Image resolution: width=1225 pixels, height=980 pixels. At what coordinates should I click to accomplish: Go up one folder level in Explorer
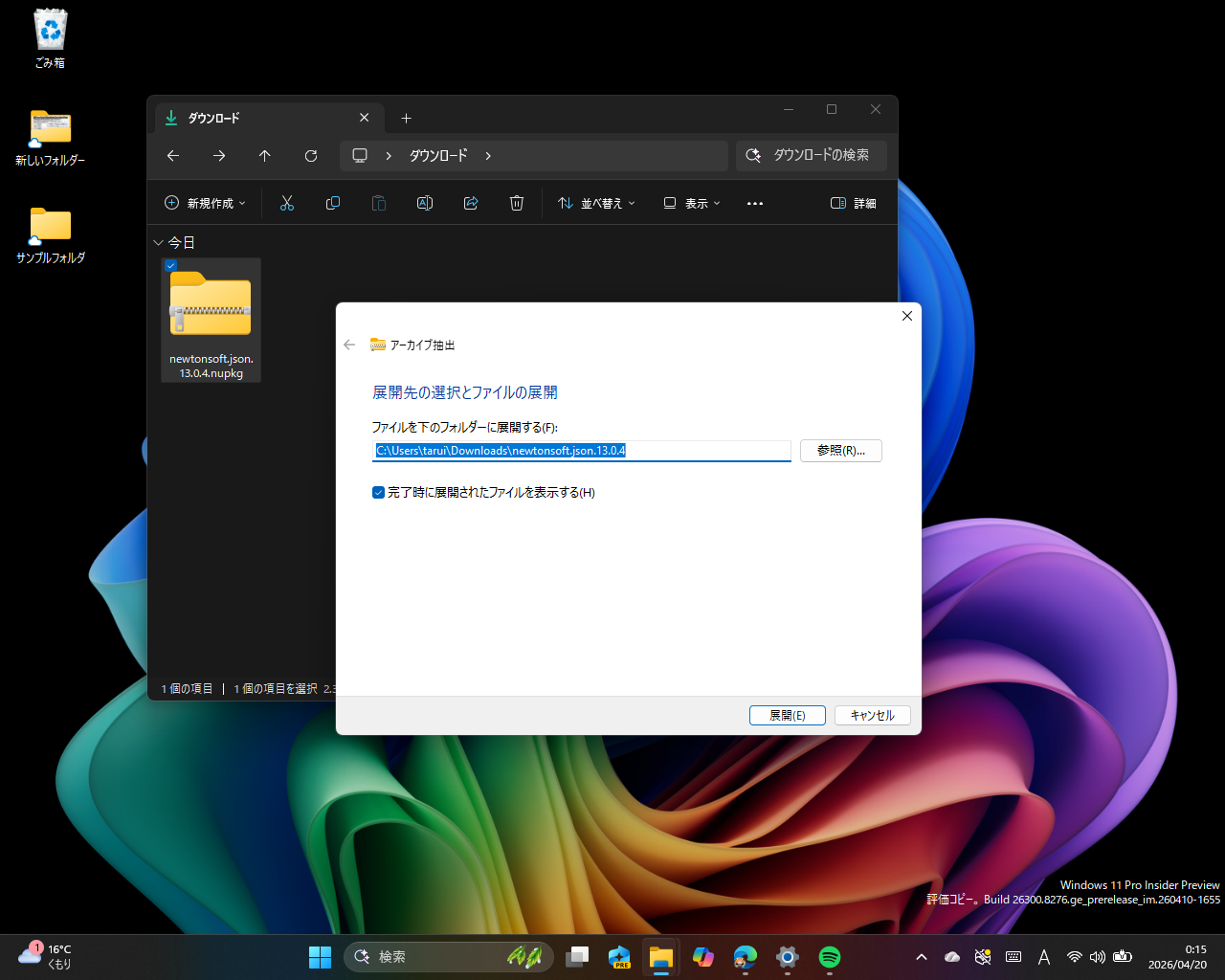(265, 156)
